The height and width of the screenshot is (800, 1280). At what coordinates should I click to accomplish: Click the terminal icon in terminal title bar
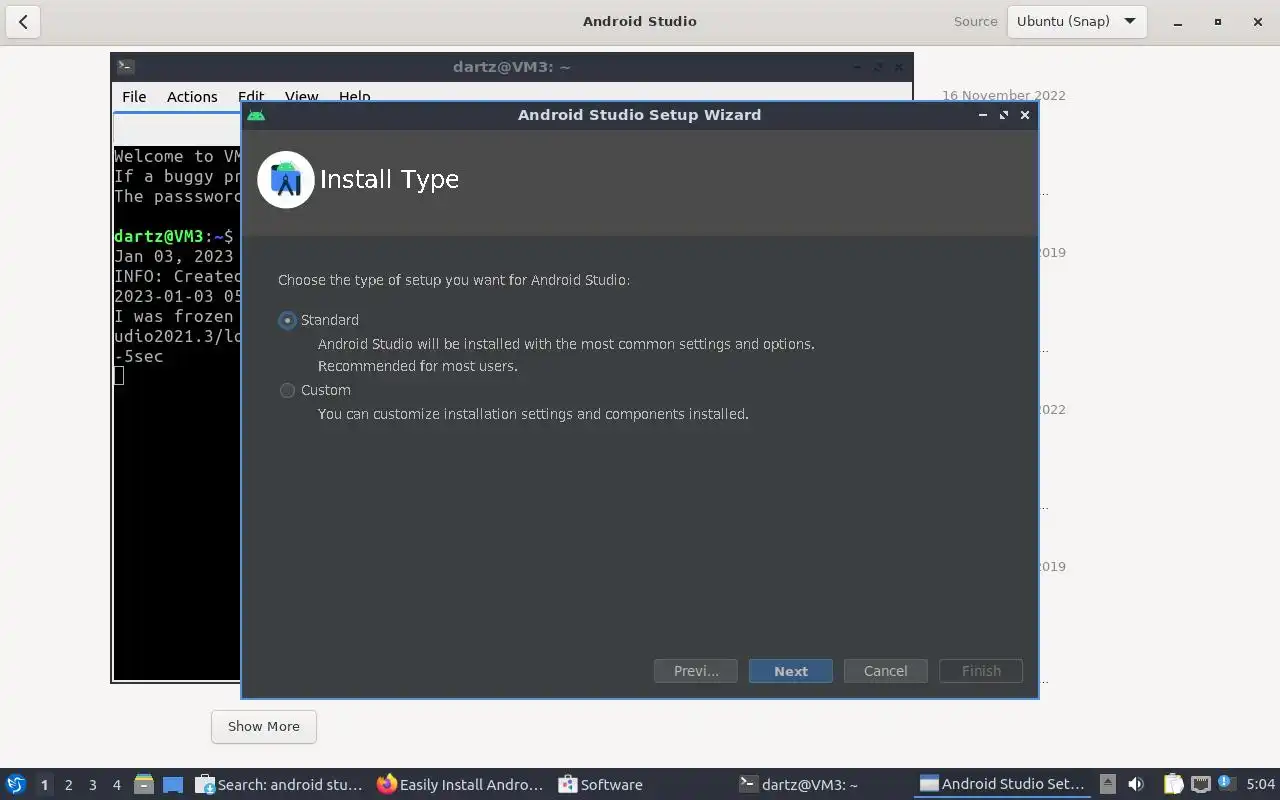(x=125, y=67)
